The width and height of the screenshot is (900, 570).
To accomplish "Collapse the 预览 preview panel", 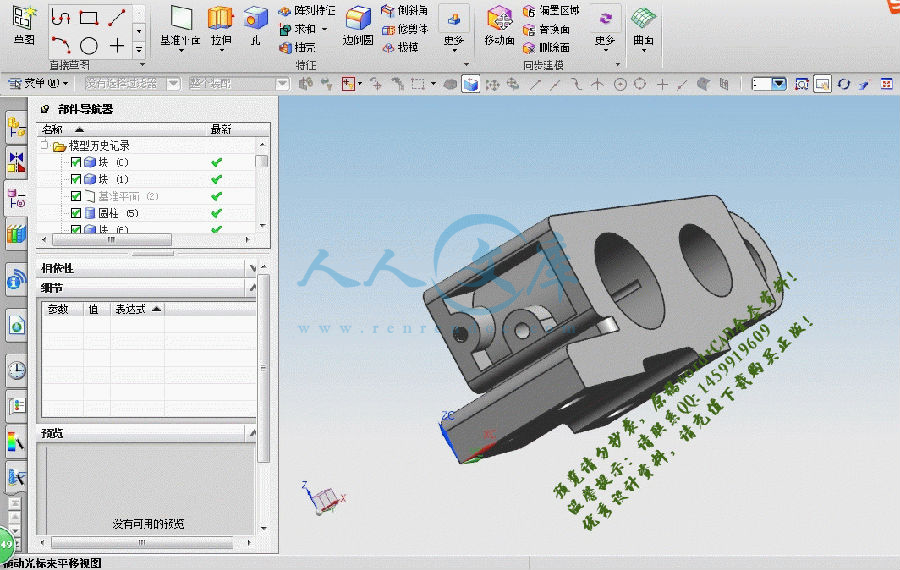I will (252, 433).
